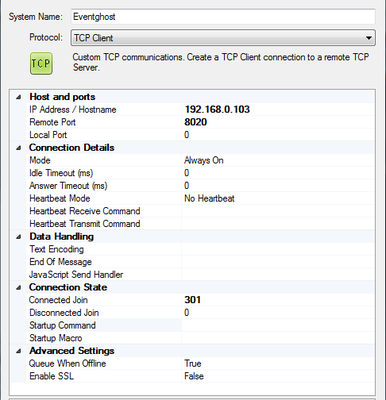
Task: Collapse the Data Handling section
Action: point(19,237)
